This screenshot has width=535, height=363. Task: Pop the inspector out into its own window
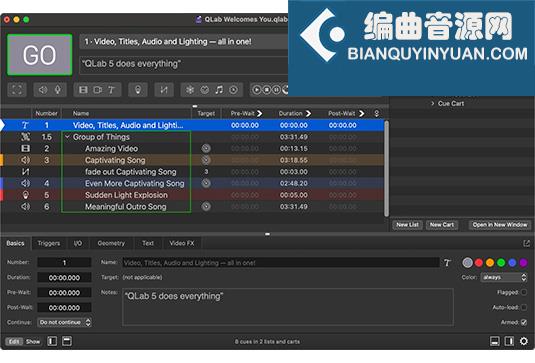[x=526, y=243]
